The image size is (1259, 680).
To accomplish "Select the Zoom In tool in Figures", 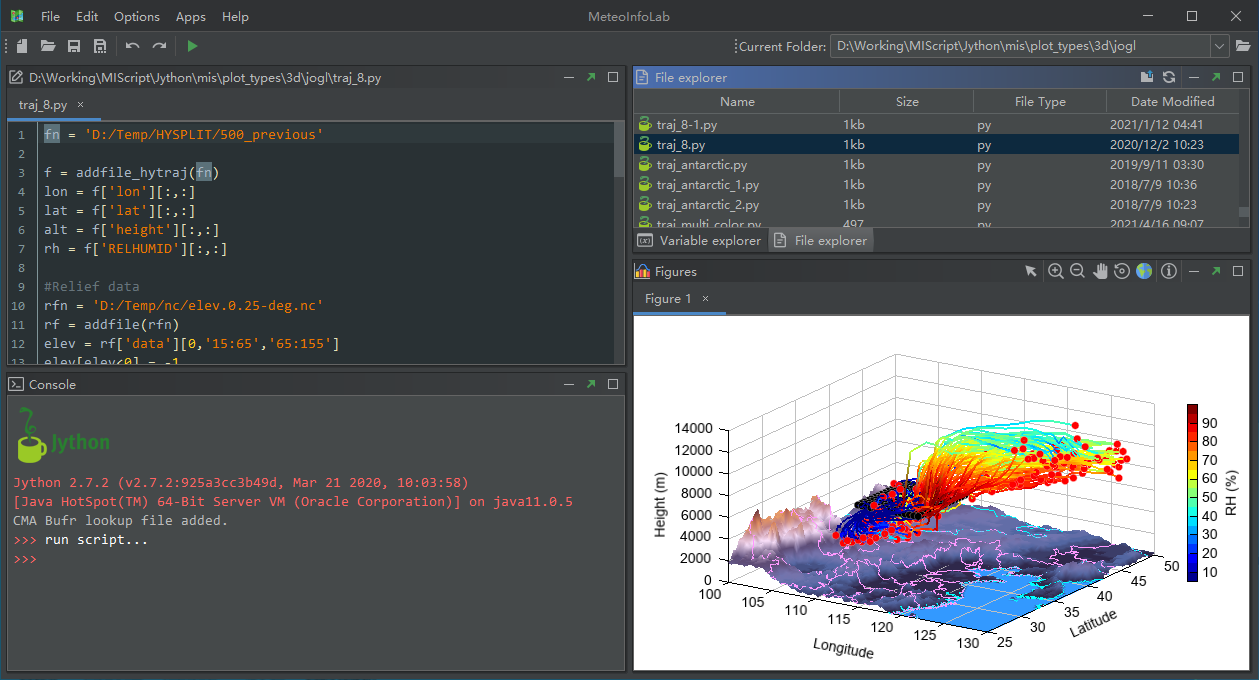I will (1055, 272).
